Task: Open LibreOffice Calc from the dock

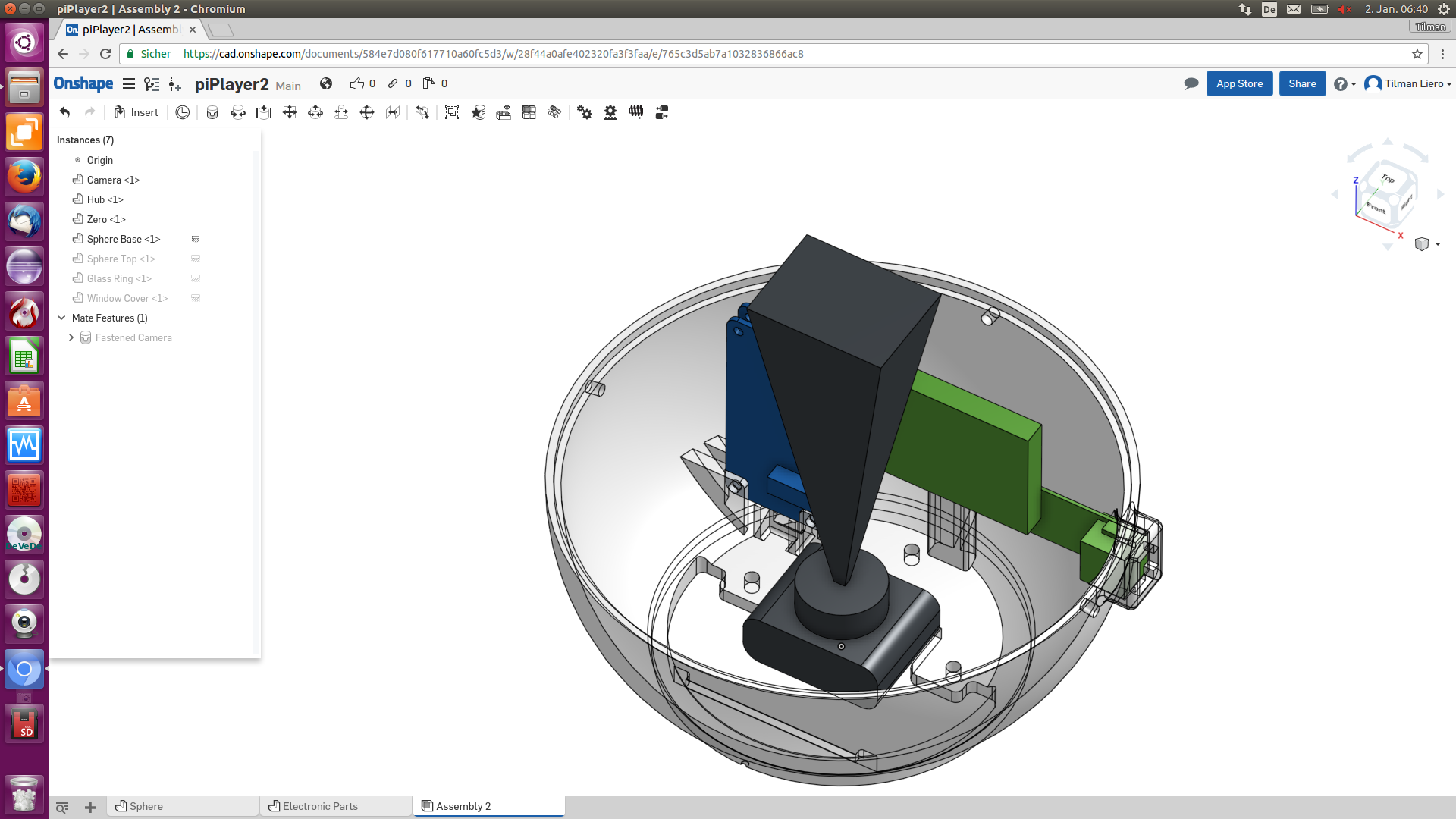Action: point(24,356)
